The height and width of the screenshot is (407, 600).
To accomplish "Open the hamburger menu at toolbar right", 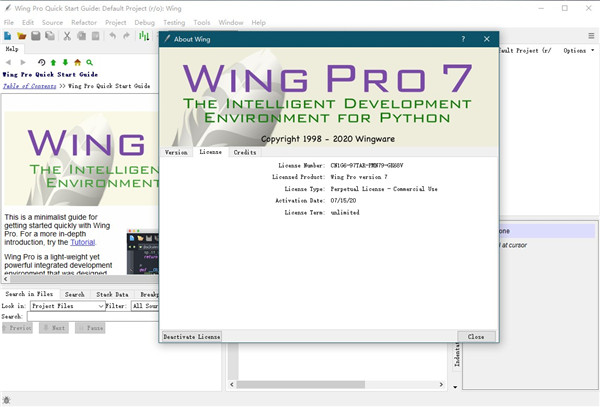I will [591, 36].
